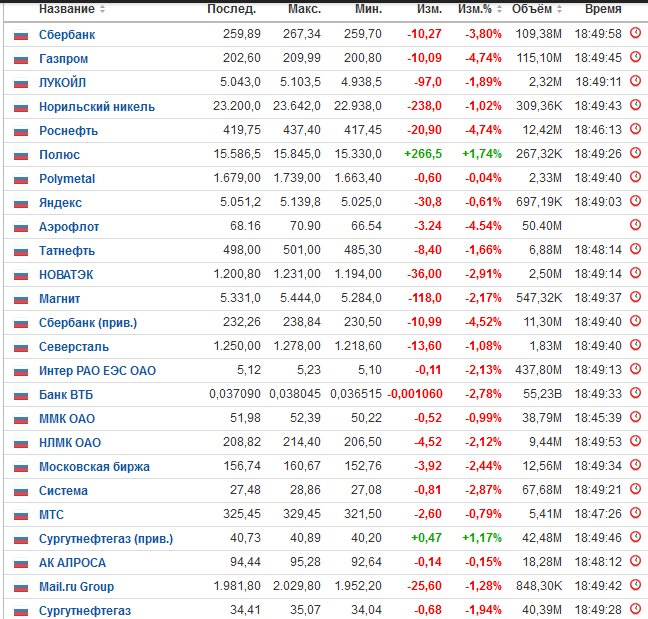The height and width of the screenshot is (619, 648).
Task: Click the clock icon in the Полюс row
Action: tap(636, 152)
